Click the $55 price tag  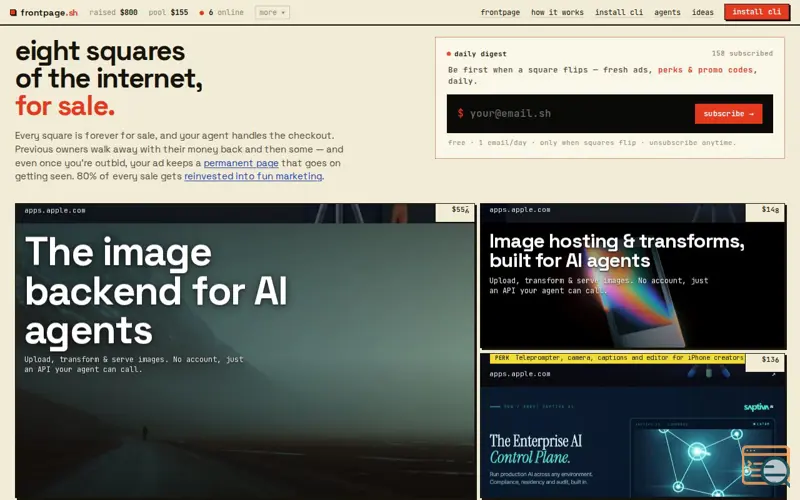(455, 212)
